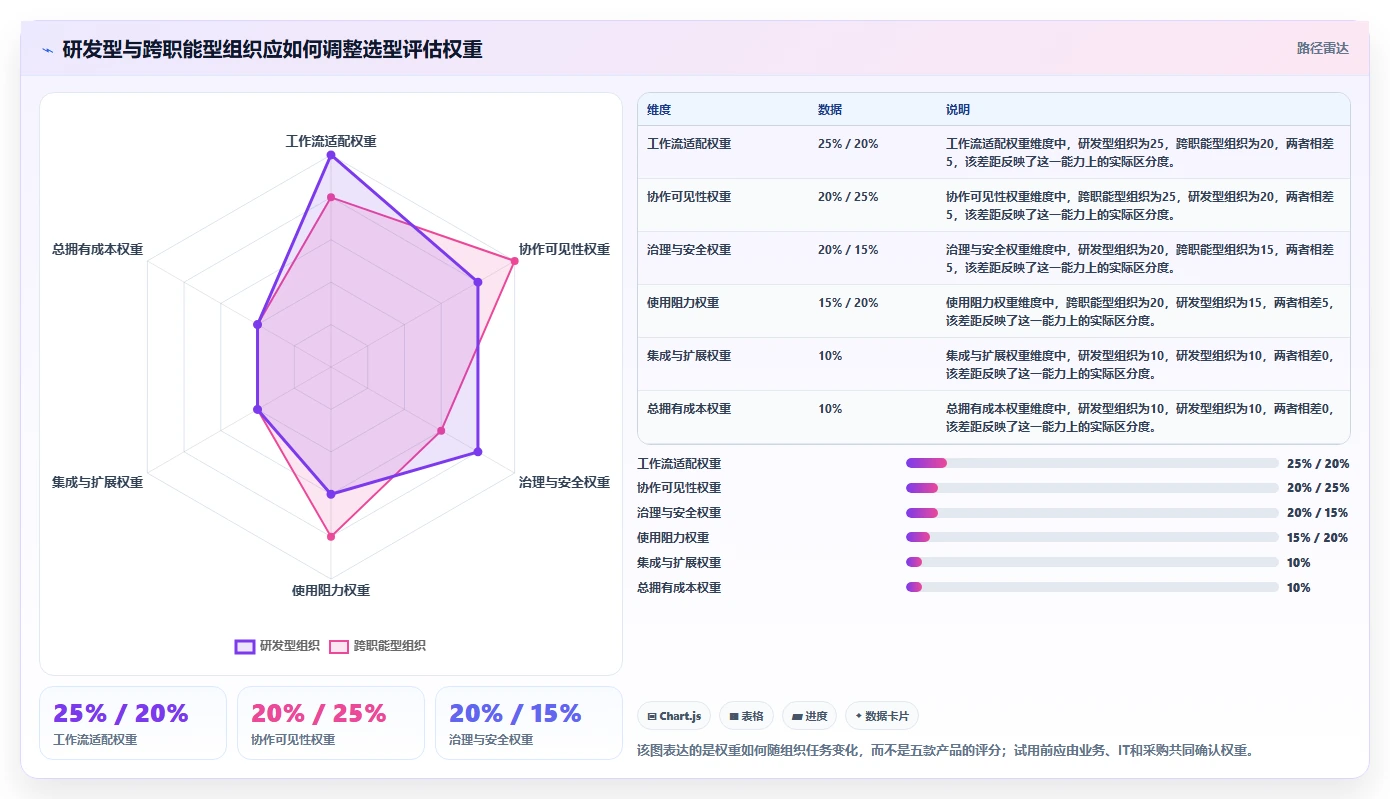Select table row name 治理与安全权重
The width and height of the screenshot is (1390, 799).
click(x=689, y=250)
